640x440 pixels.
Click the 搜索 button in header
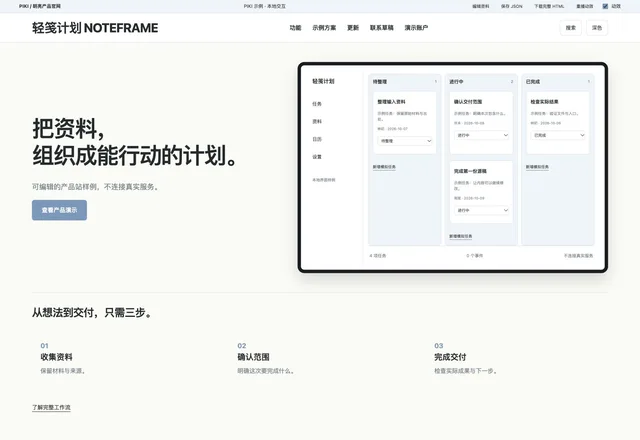click(x=571, y=28)
